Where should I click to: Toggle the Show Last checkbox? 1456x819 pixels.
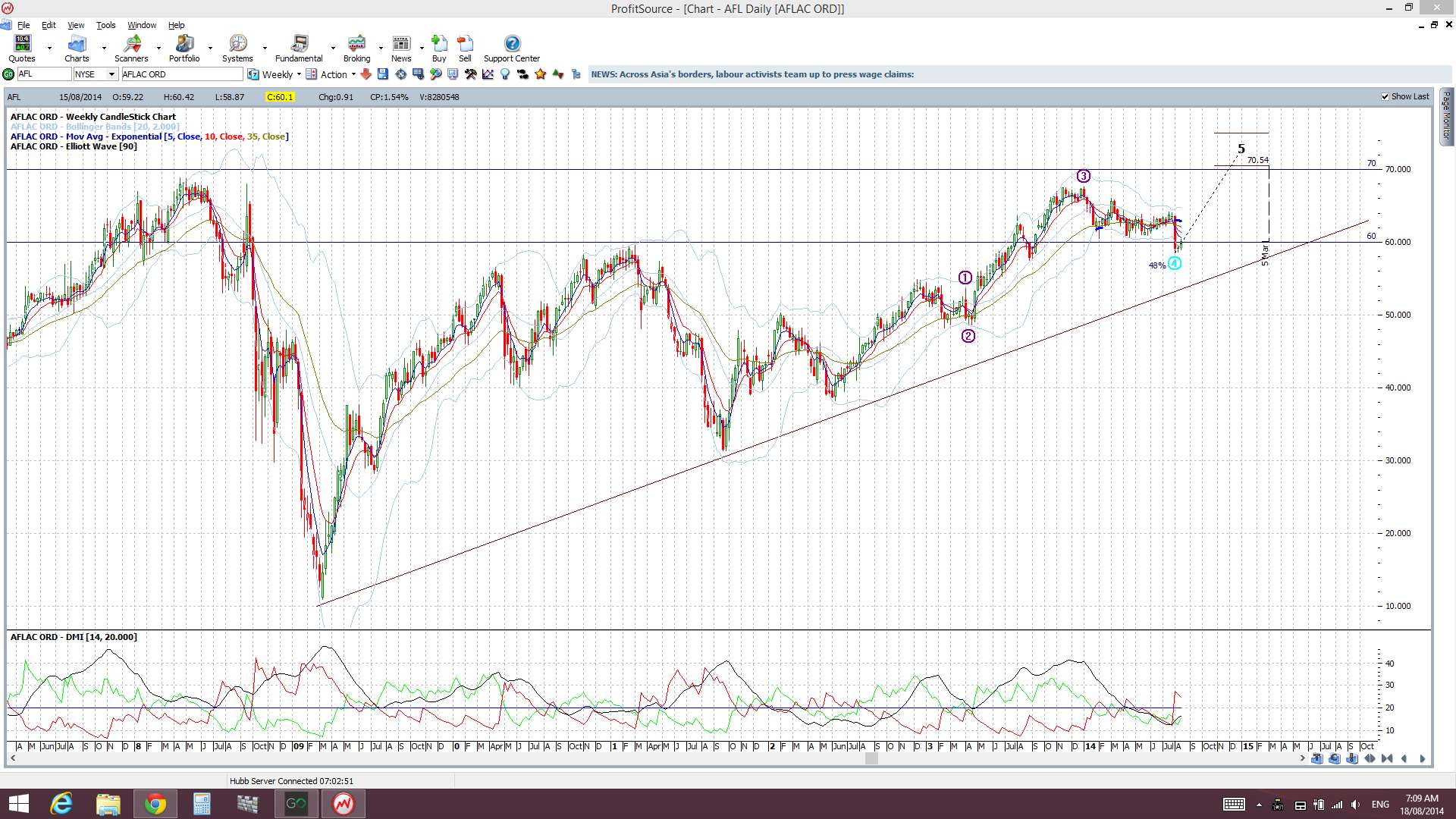pos(1385,96)
